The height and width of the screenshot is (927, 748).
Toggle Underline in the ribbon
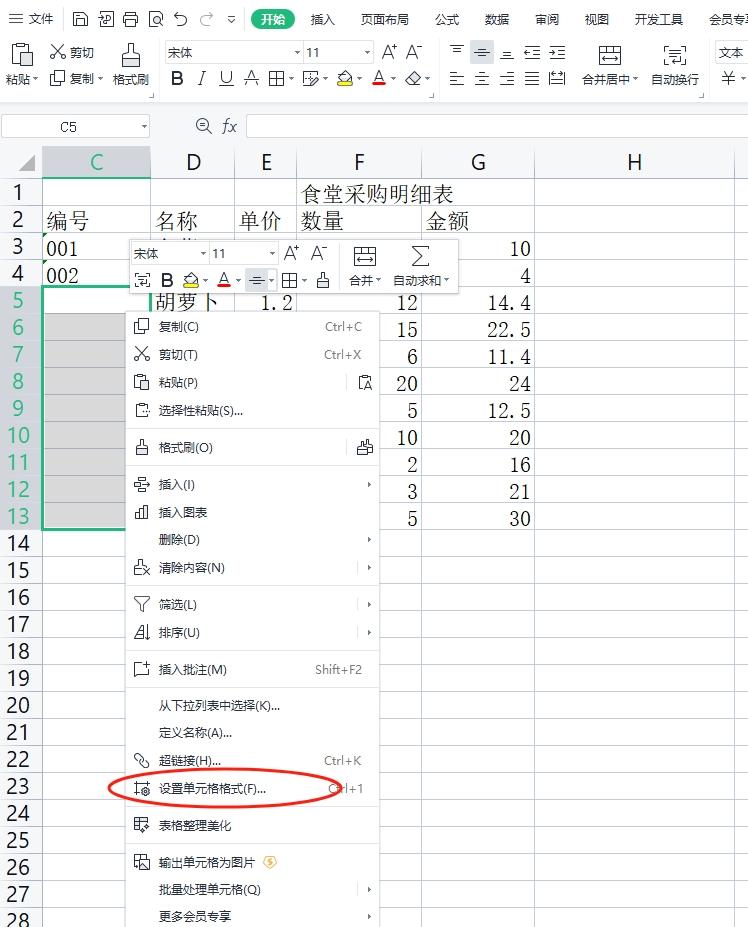click(x=226, y=78)
